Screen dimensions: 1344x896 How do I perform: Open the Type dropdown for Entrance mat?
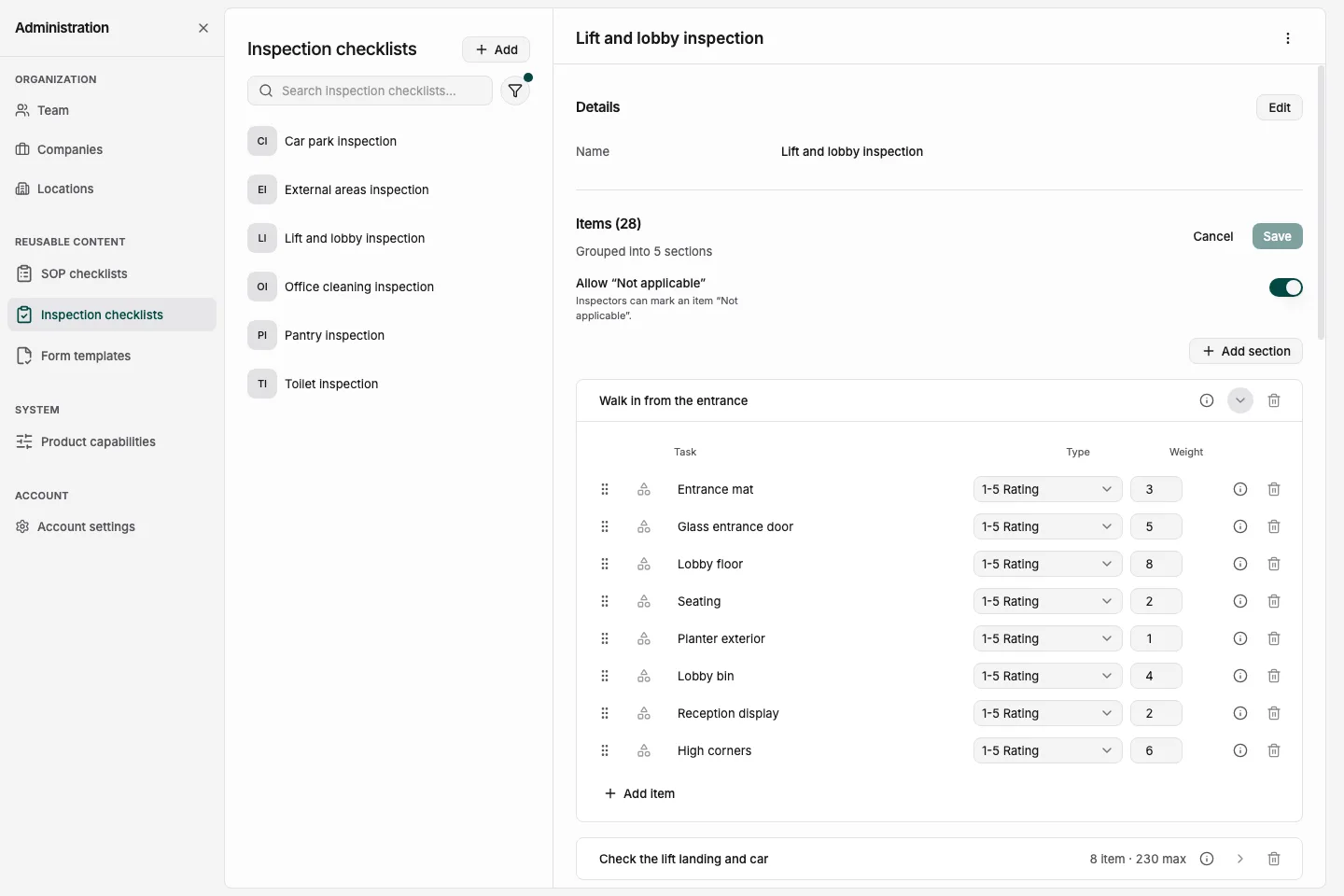1047,489
